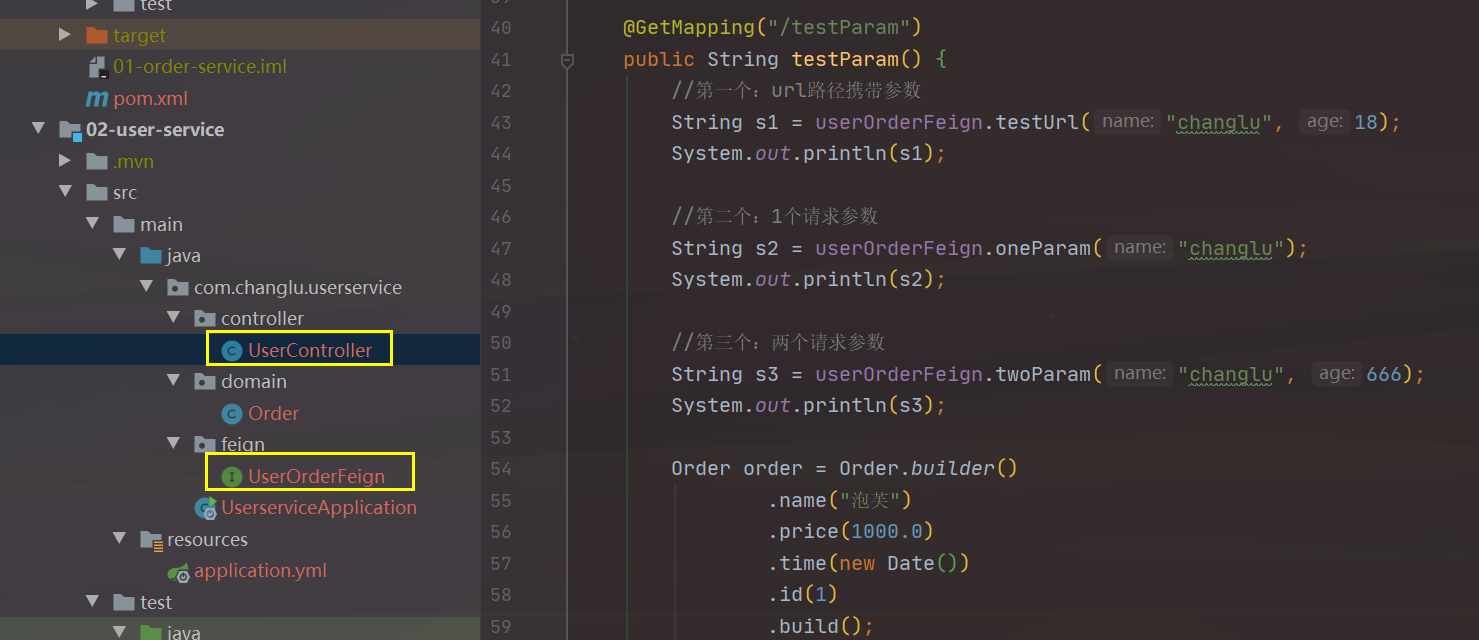Open 01-order-service.iml file
This screenshot has width=1479, height=640.
coord(200,67)
